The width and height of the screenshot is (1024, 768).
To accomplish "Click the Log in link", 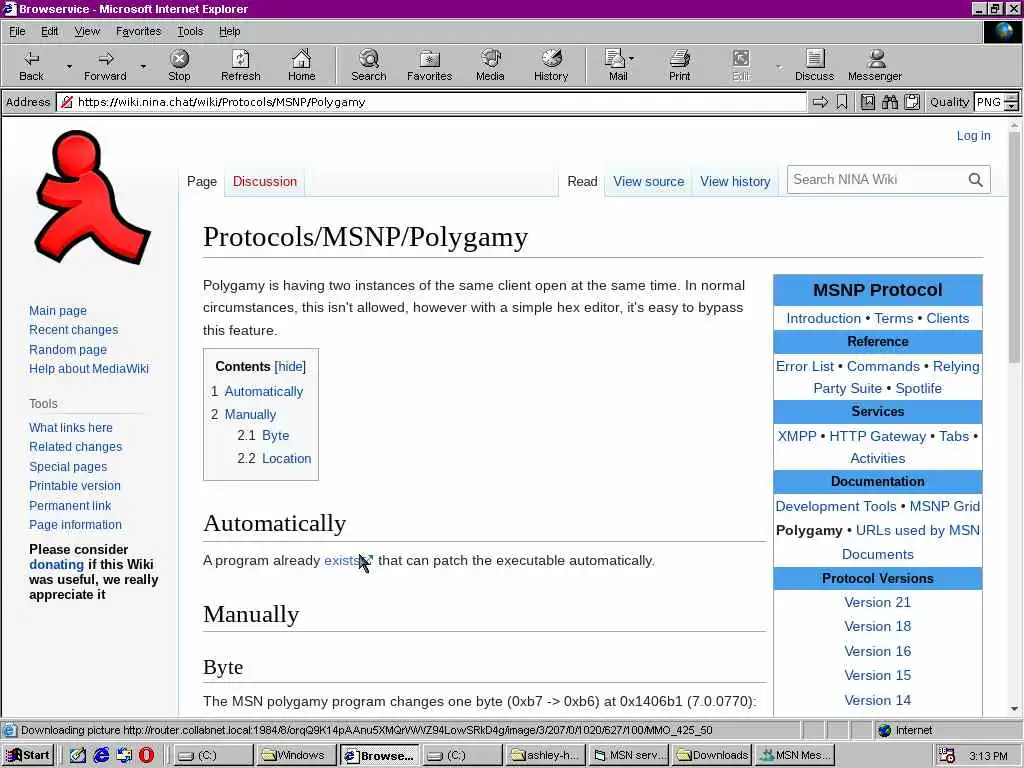I will 973,136.
